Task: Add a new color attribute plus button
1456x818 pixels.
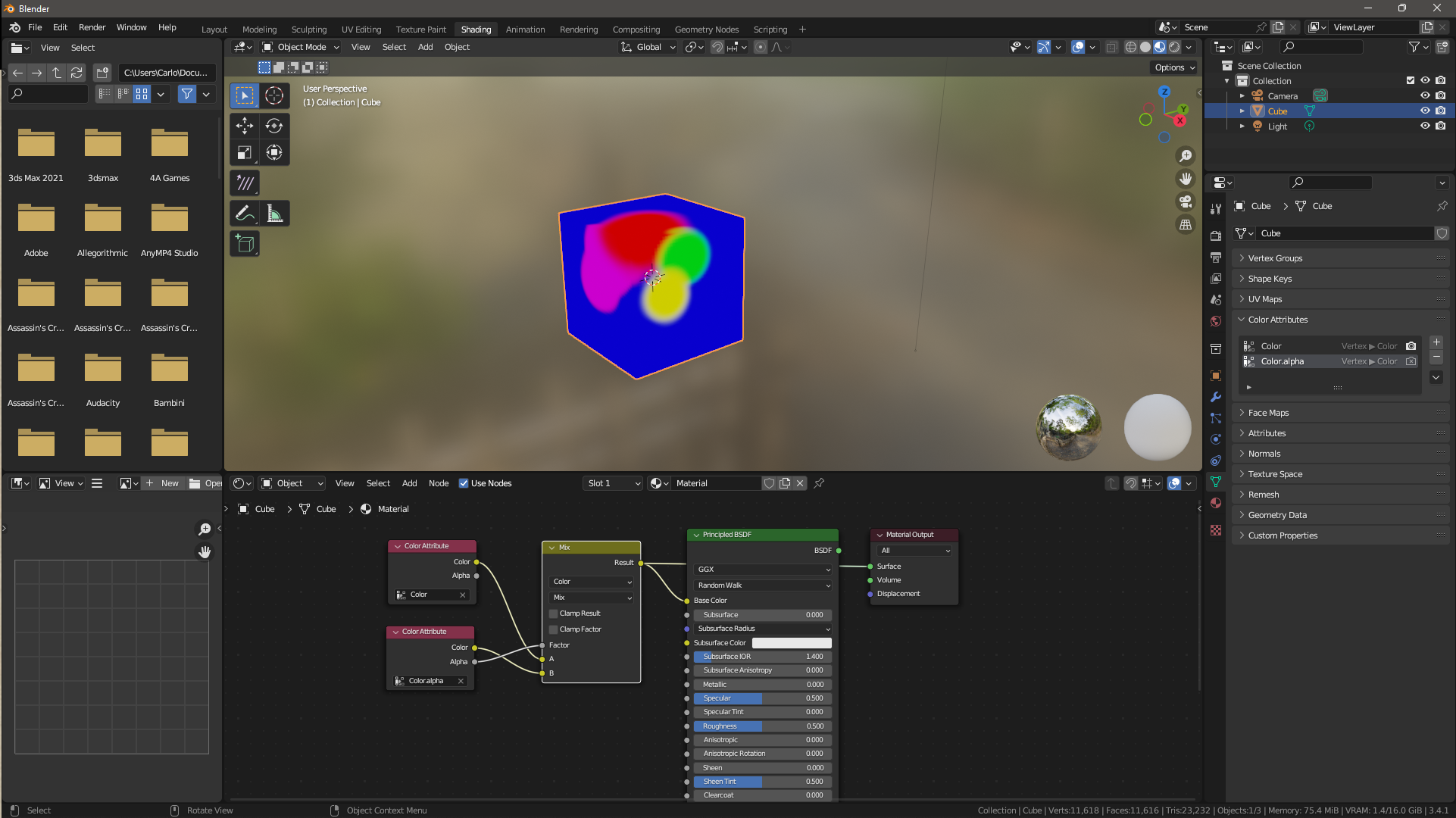Action: click(x=1436, y=342)
